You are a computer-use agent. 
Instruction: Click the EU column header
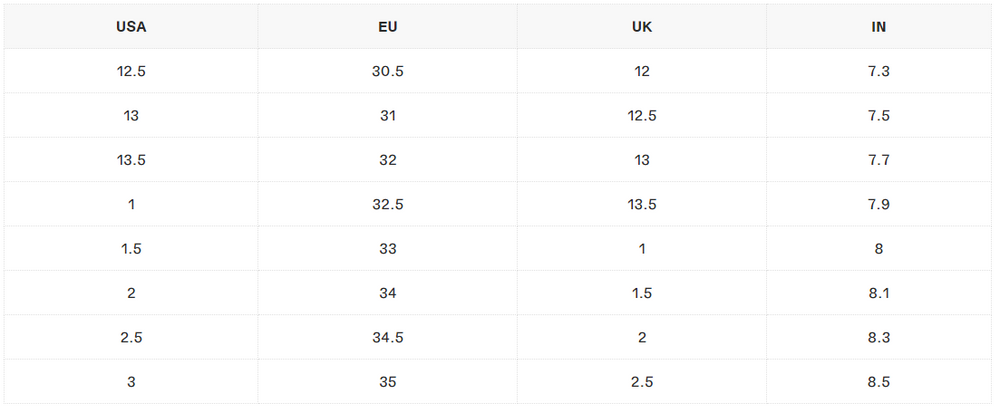388,27
